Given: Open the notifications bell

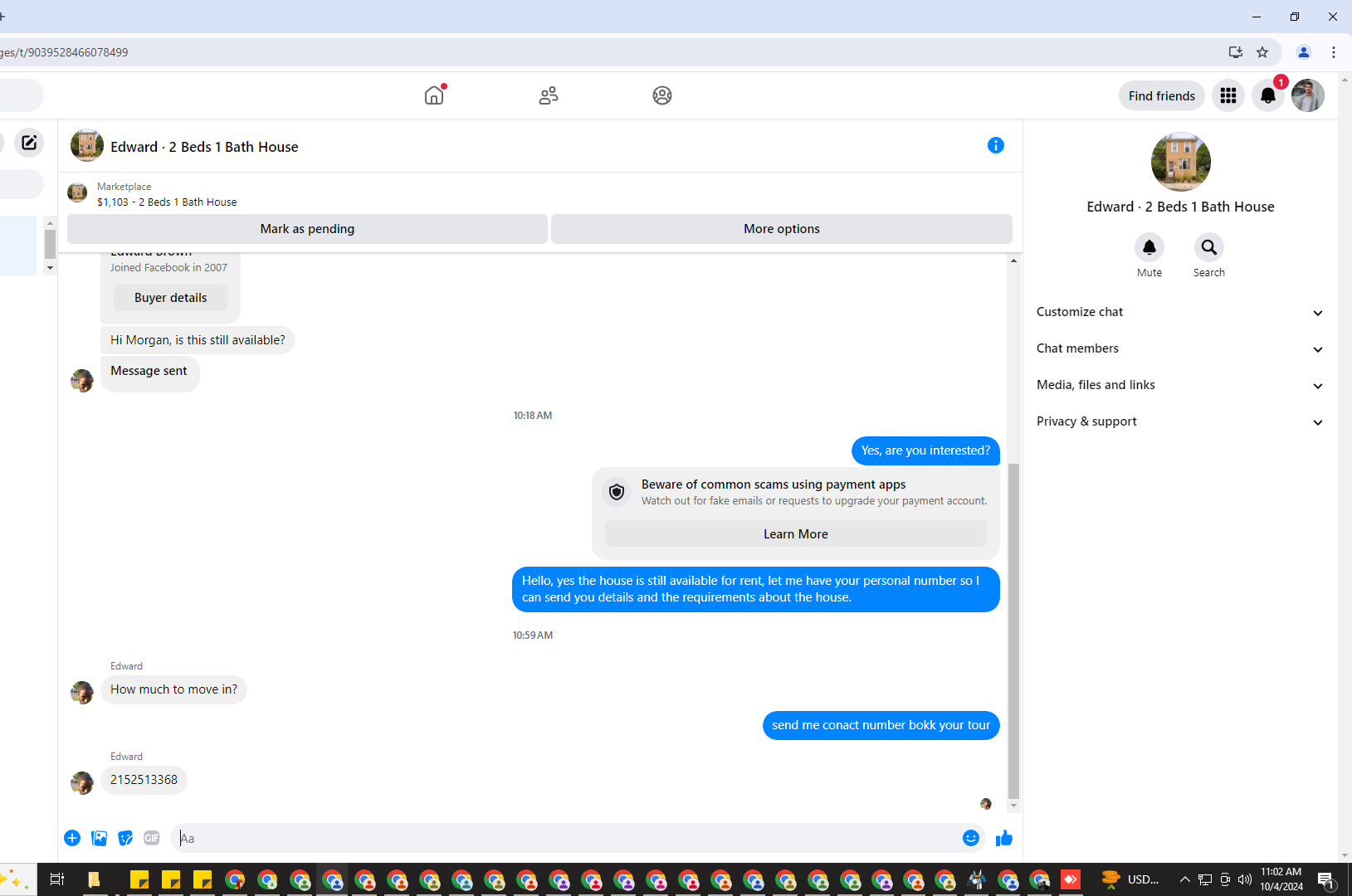Looking at the screenshot, I should coord(1268,95).
